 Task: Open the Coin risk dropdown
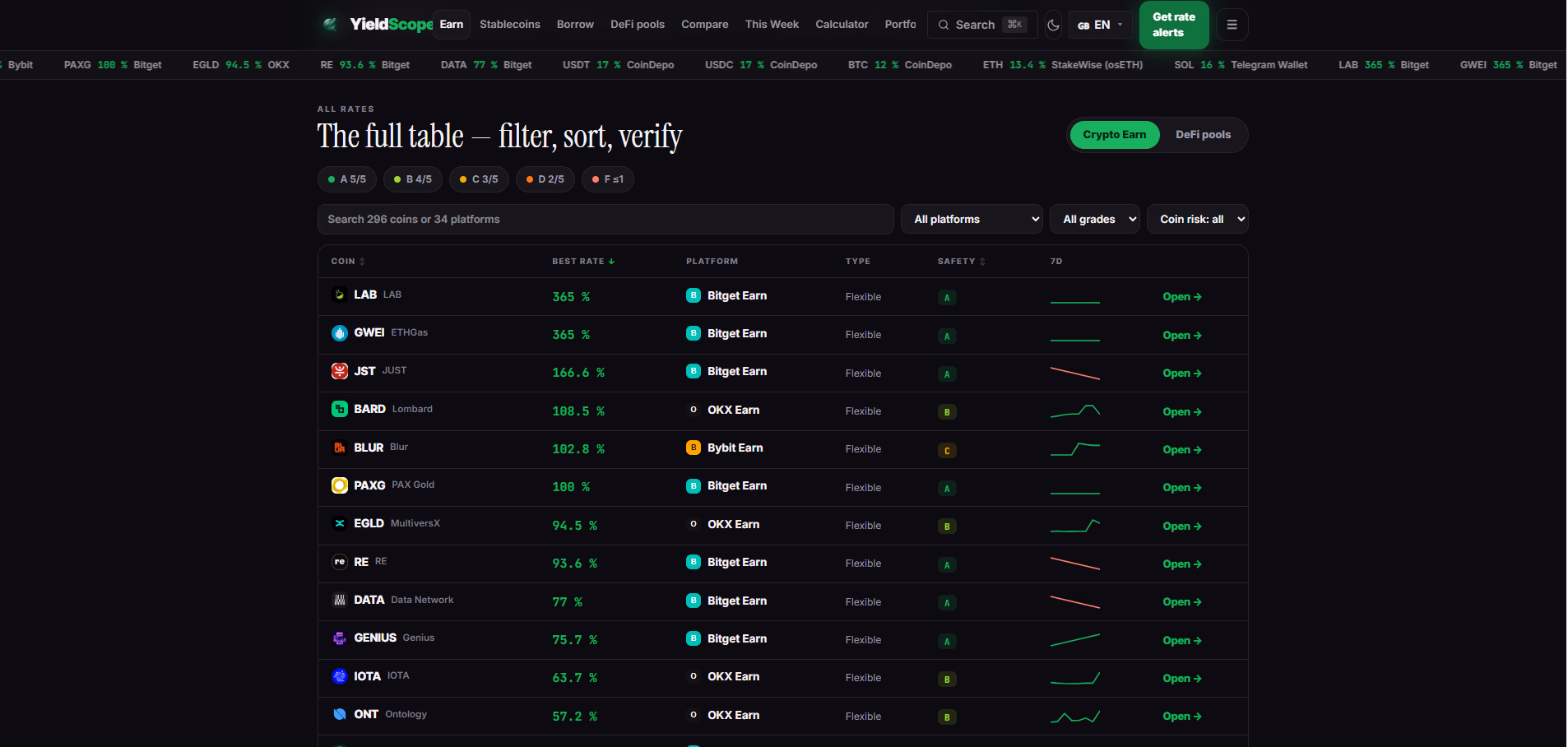pos(1197,219)
